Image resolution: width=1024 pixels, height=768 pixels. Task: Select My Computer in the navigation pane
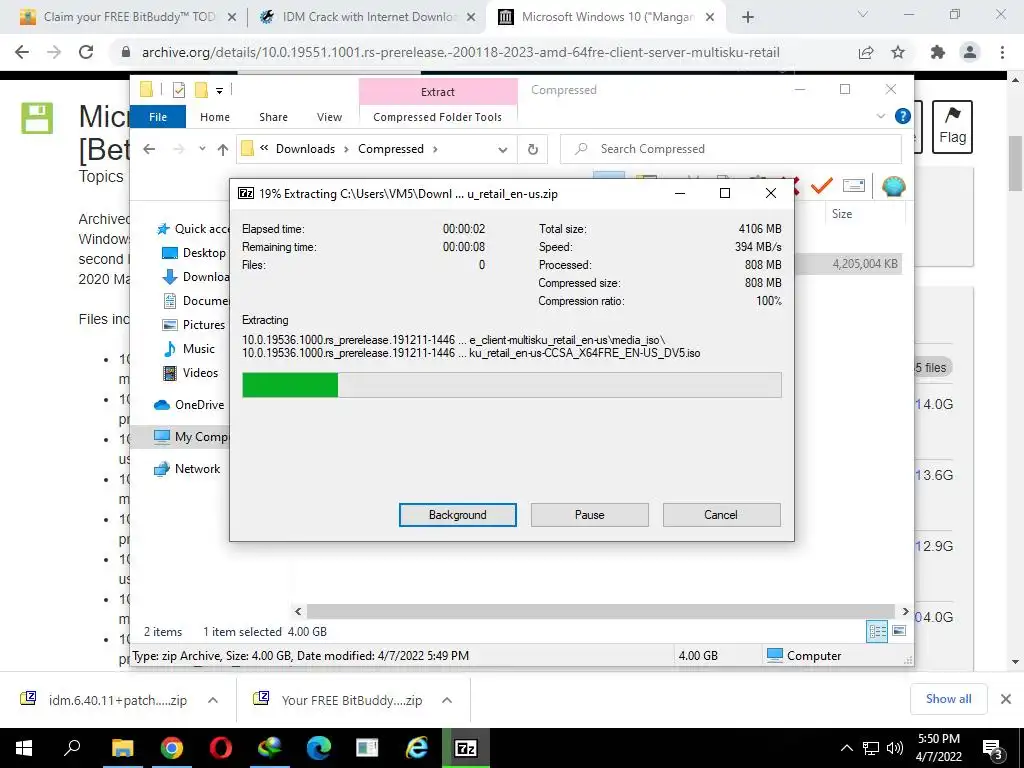coord(191,437)
